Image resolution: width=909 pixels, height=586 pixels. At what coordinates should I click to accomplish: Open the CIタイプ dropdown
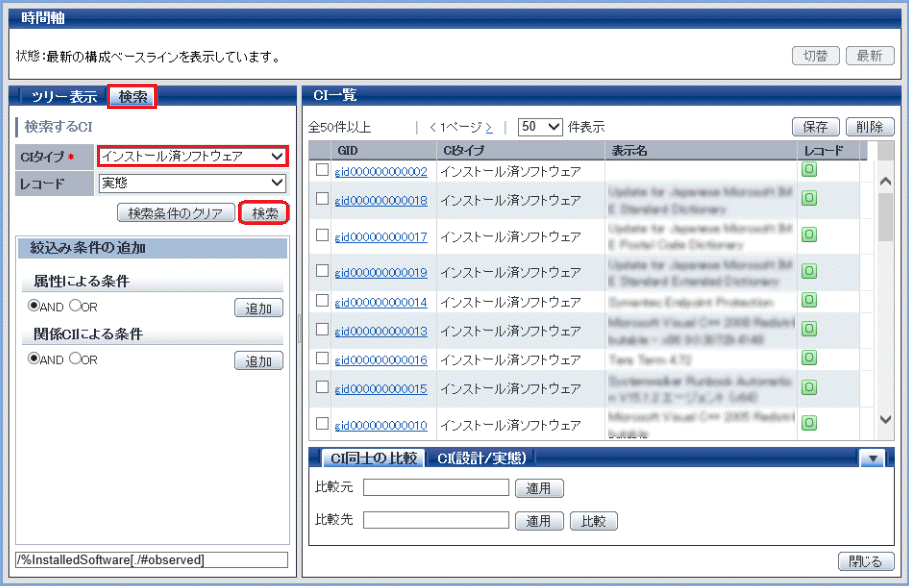(x=193, y=156)
